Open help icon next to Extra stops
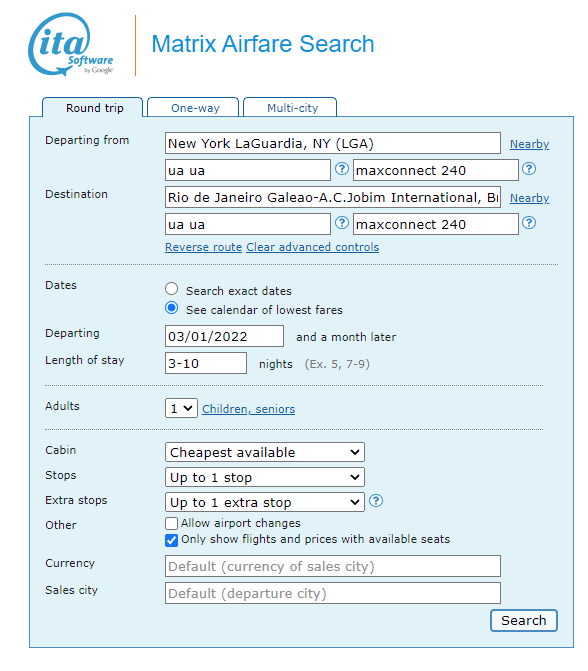Image resolution: width=588 pixels, height=671 pixels. click(x=376, y=501)
